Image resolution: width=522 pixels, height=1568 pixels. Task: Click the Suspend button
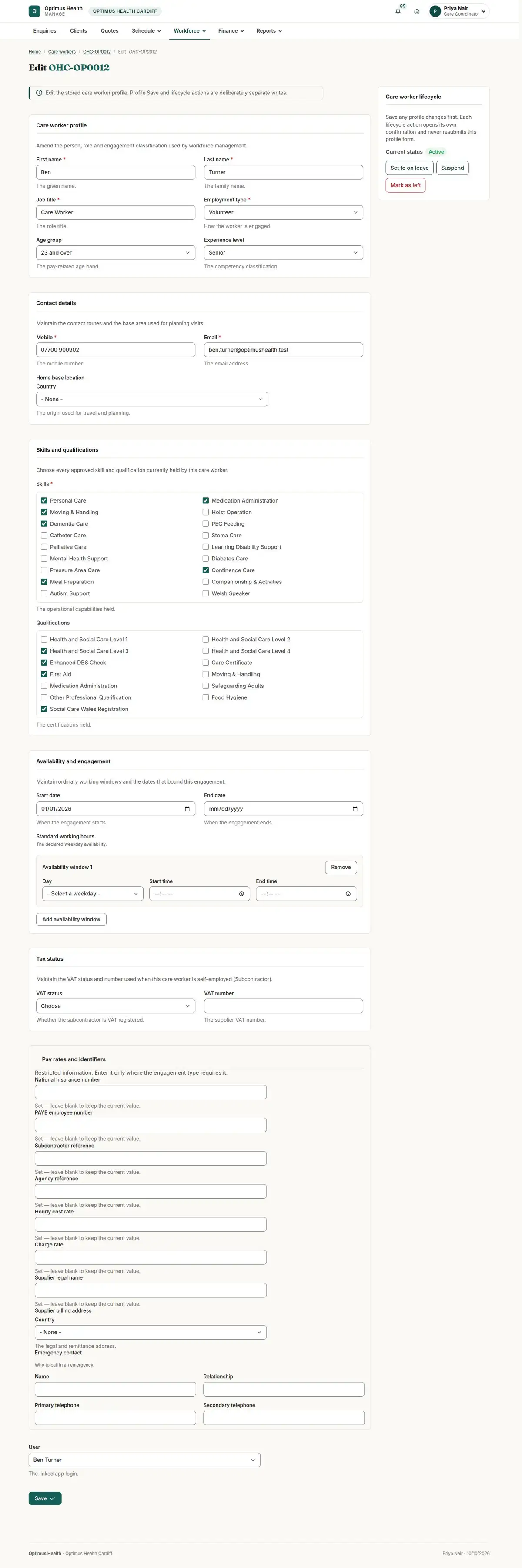(453, 168)
